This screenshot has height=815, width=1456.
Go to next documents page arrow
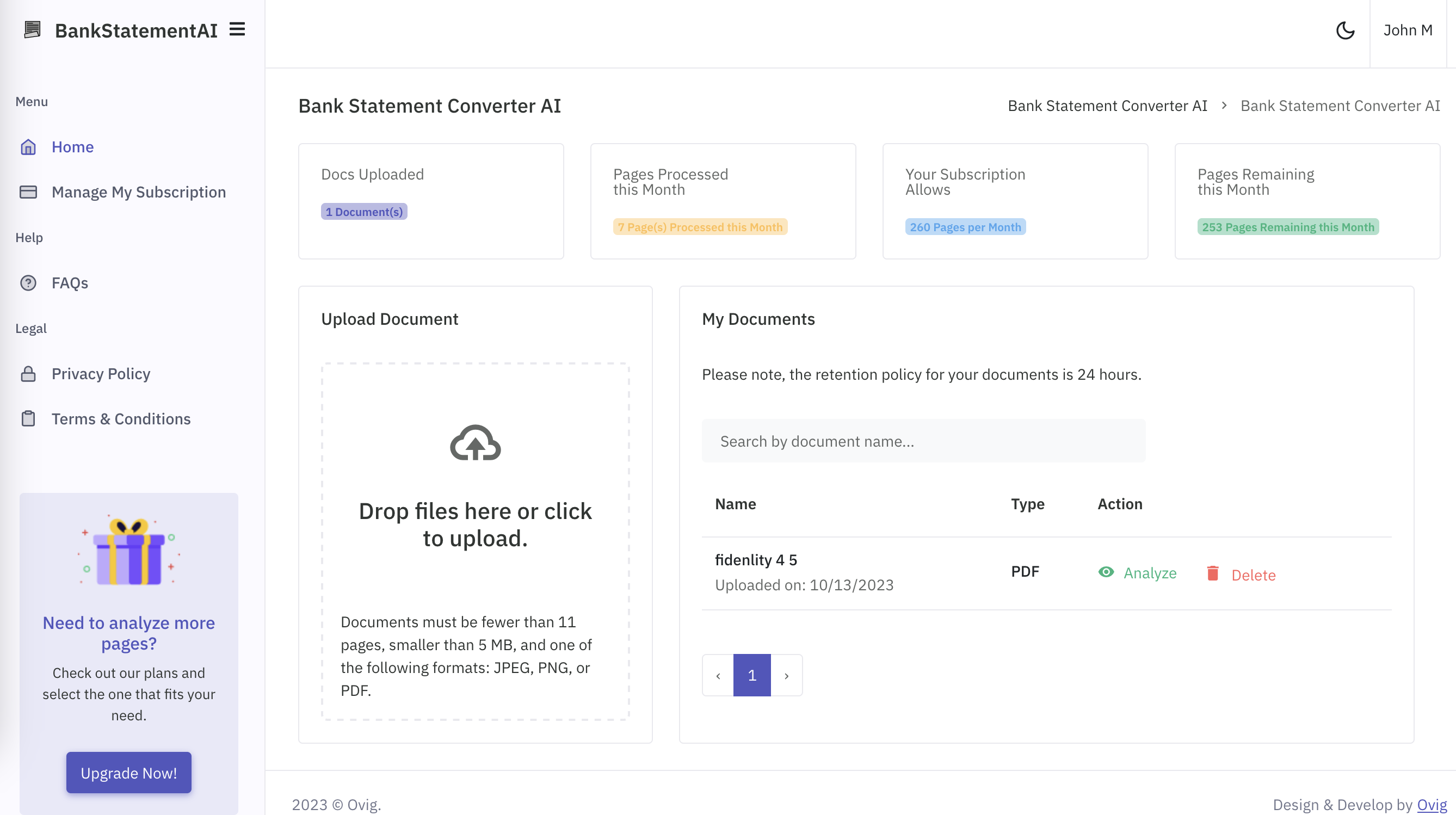coord(786,675)
